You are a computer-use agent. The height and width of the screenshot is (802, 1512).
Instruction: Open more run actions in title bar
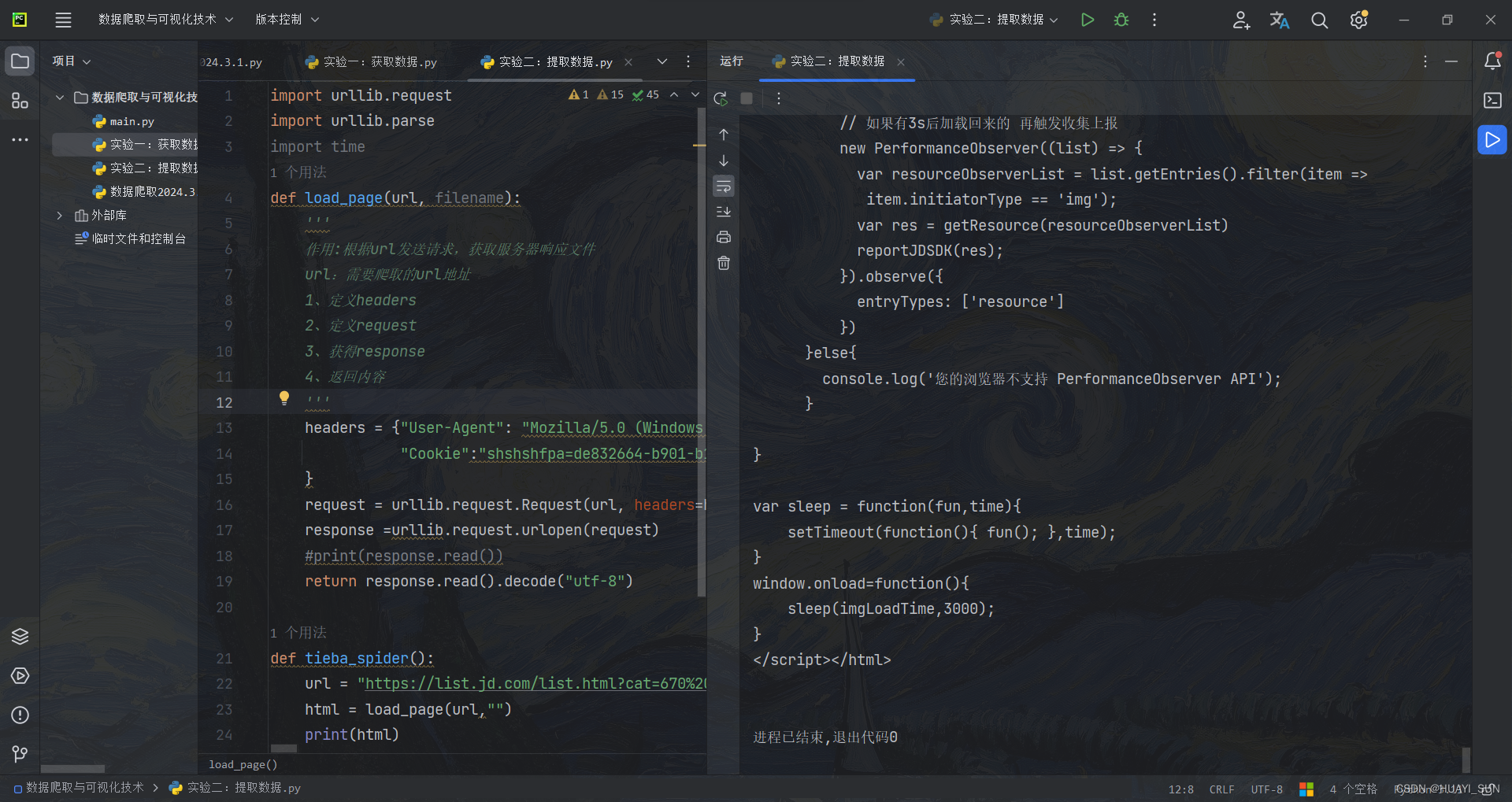pyautogui.click(x=1154, y=20)
